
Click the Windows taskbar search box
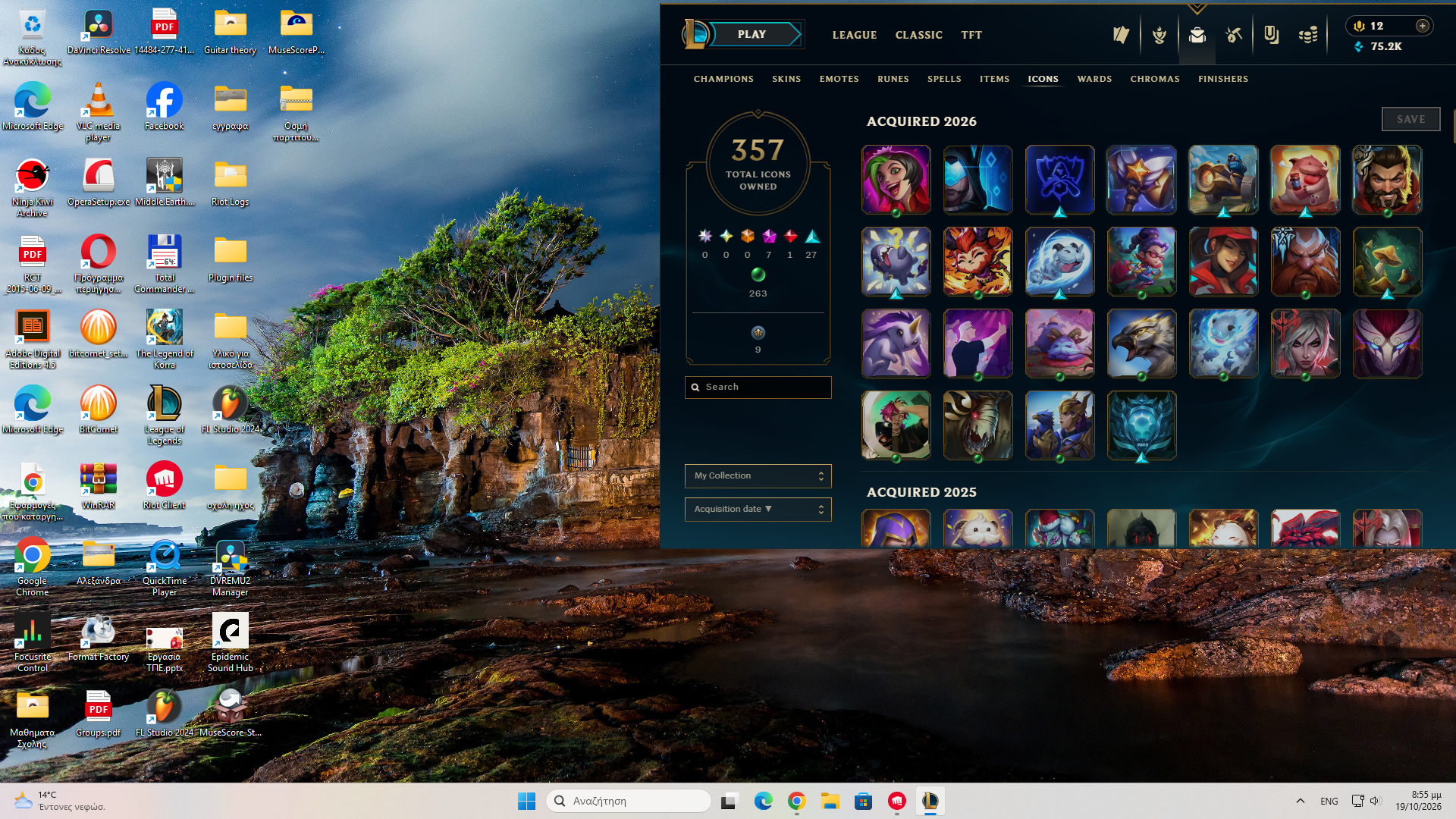point(628,801)
